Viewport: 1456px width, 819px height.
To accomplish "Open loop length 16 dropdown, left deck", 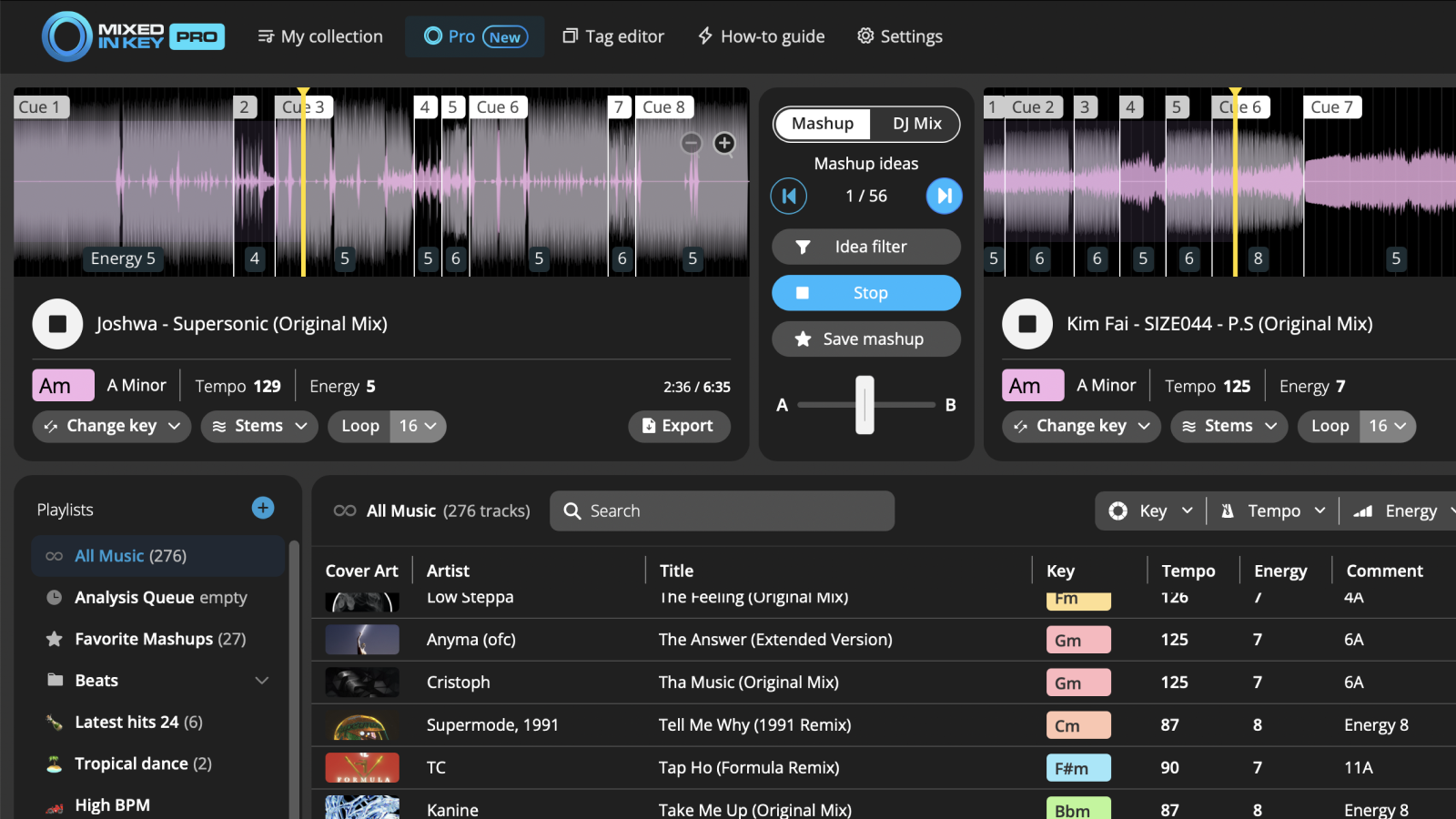I will (x=419, y=426).
